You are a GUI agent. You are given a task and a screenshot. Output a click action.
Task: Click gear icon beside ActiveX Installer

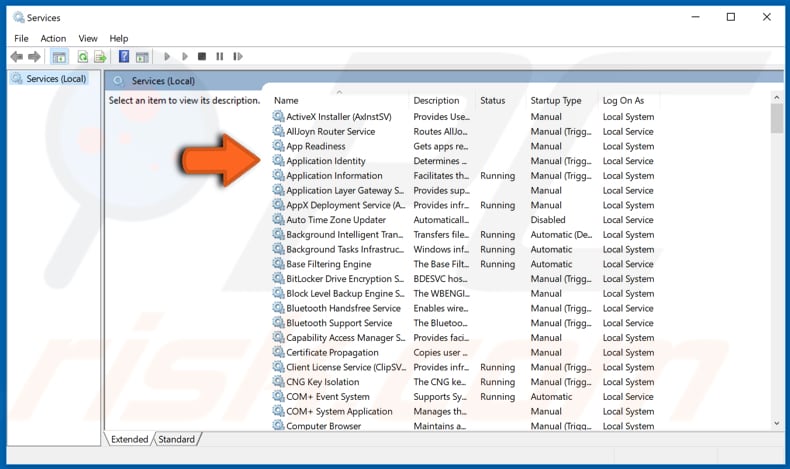[x=278, y=116]
